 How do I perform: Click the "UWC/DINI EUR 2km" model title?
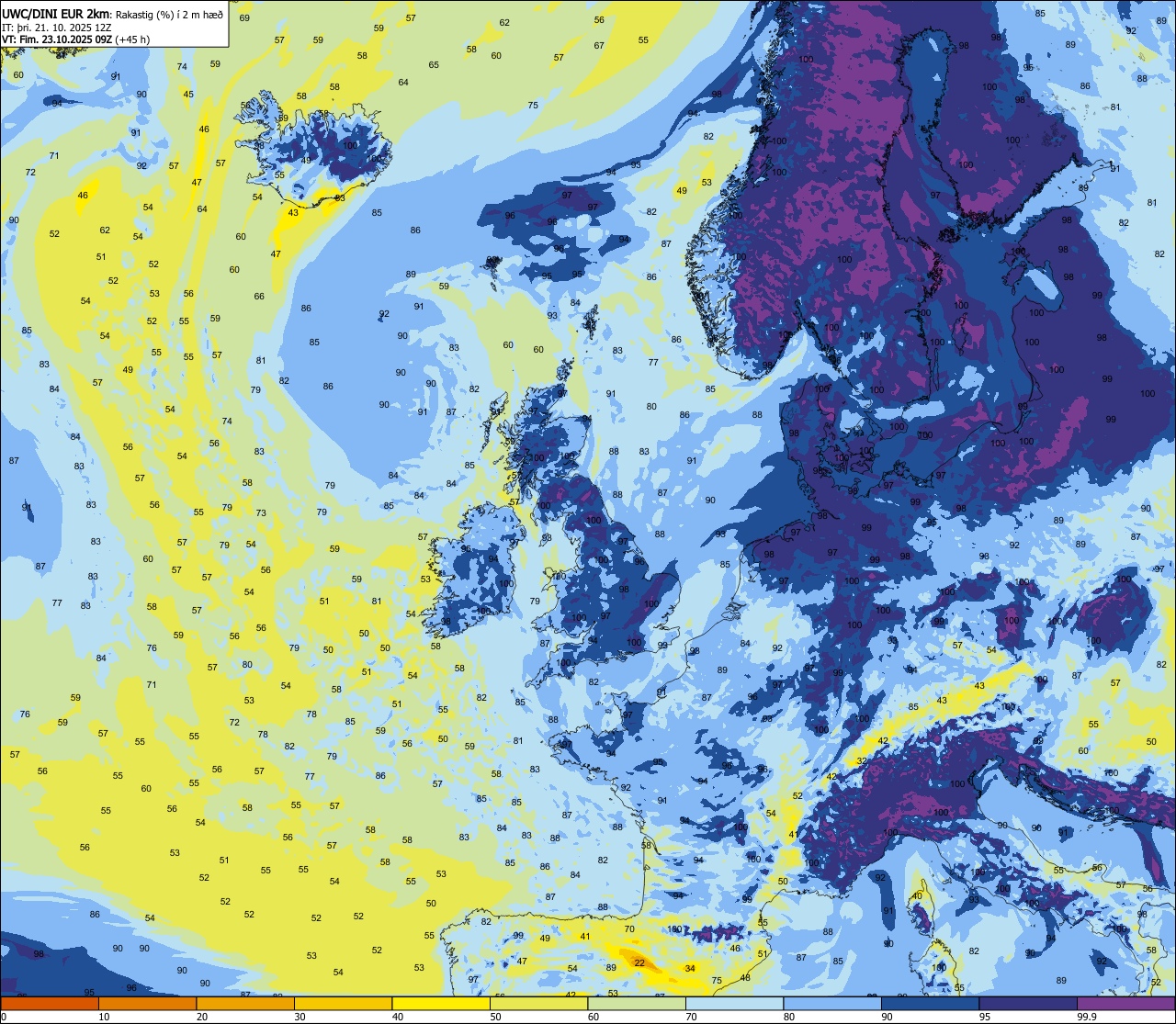tap(55, 13)
